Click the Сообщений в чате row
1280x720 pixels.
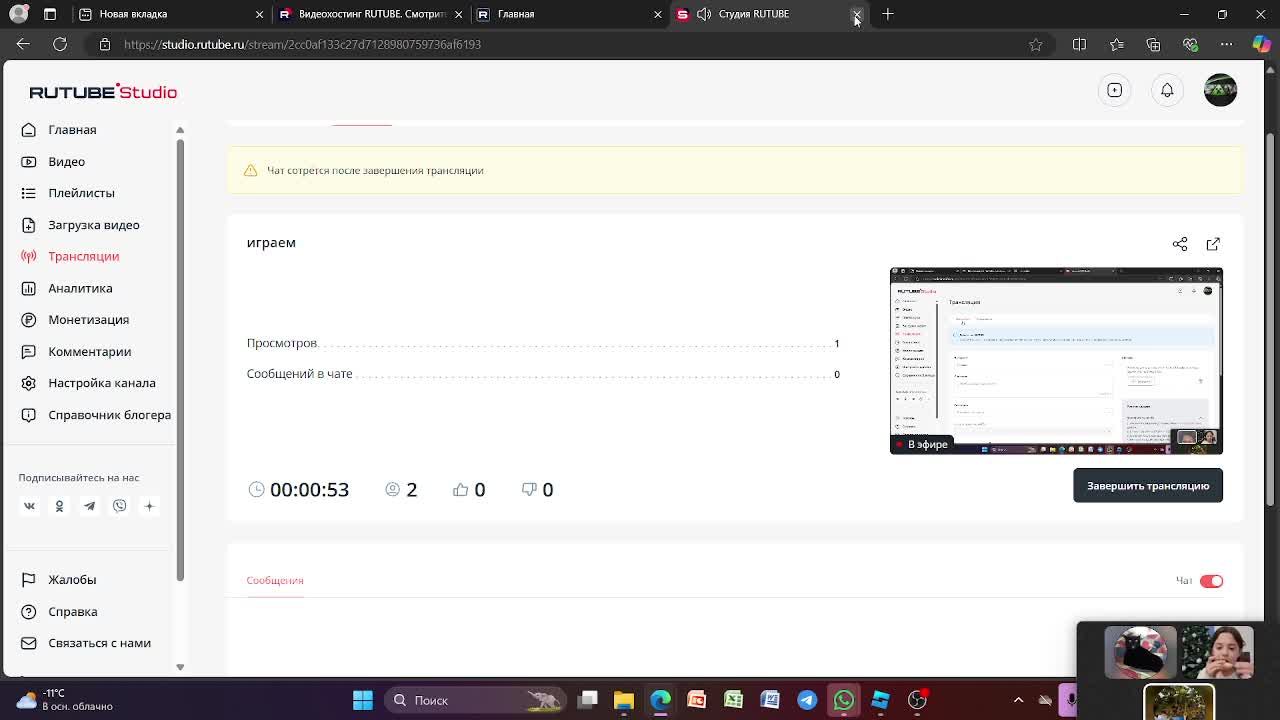543,374
